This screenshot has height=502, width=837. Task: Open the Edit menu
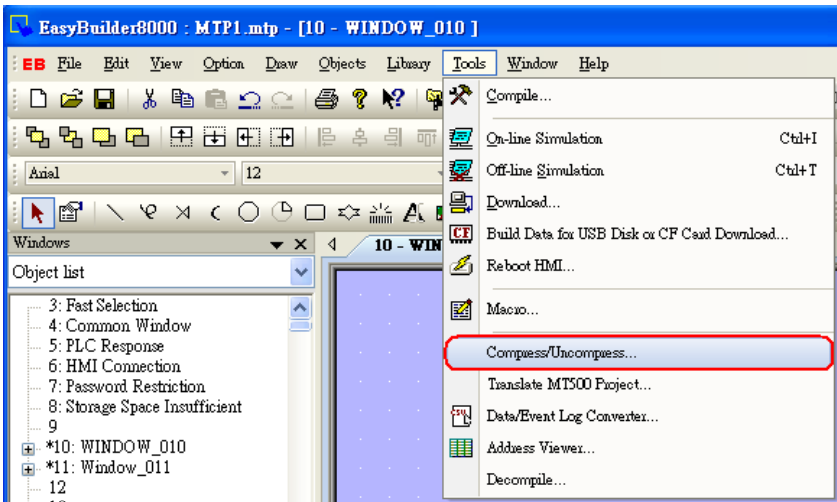[x=116, y=64]
